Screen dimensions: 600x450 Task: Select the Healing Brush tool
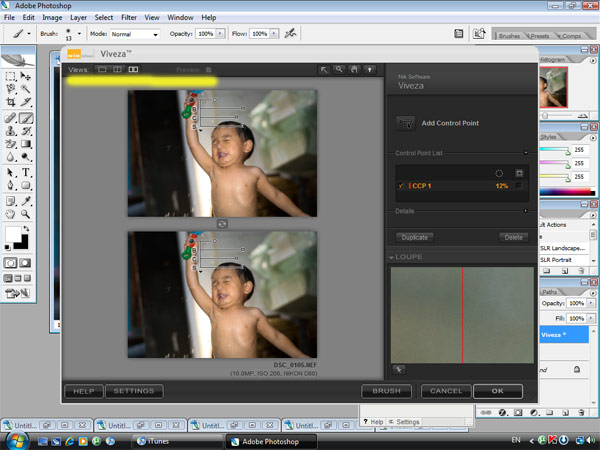pos(10,118)
